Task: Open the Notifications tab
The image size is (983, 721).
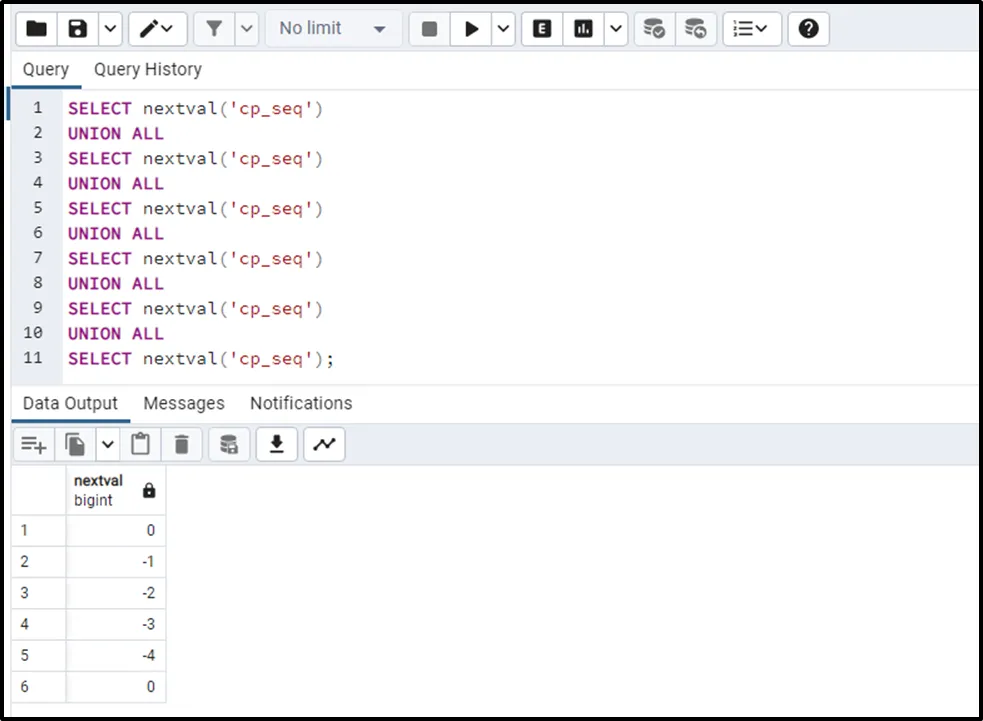Action: pos(301,403)
